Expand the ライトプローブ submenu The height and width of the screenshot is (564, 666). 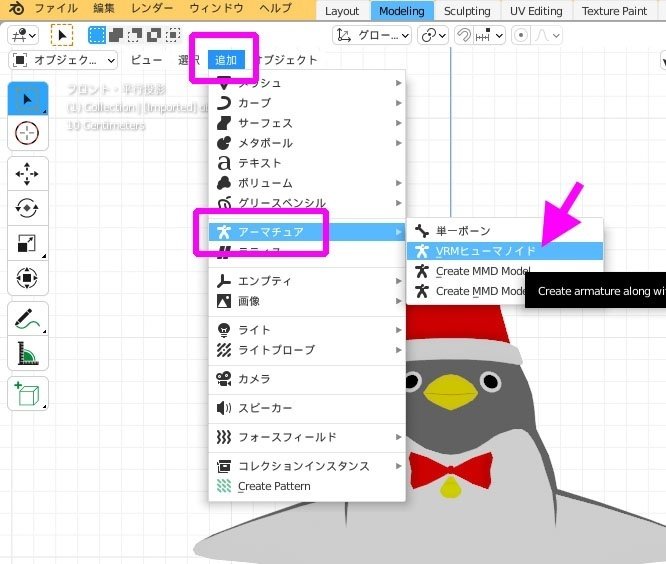(307, 350)
